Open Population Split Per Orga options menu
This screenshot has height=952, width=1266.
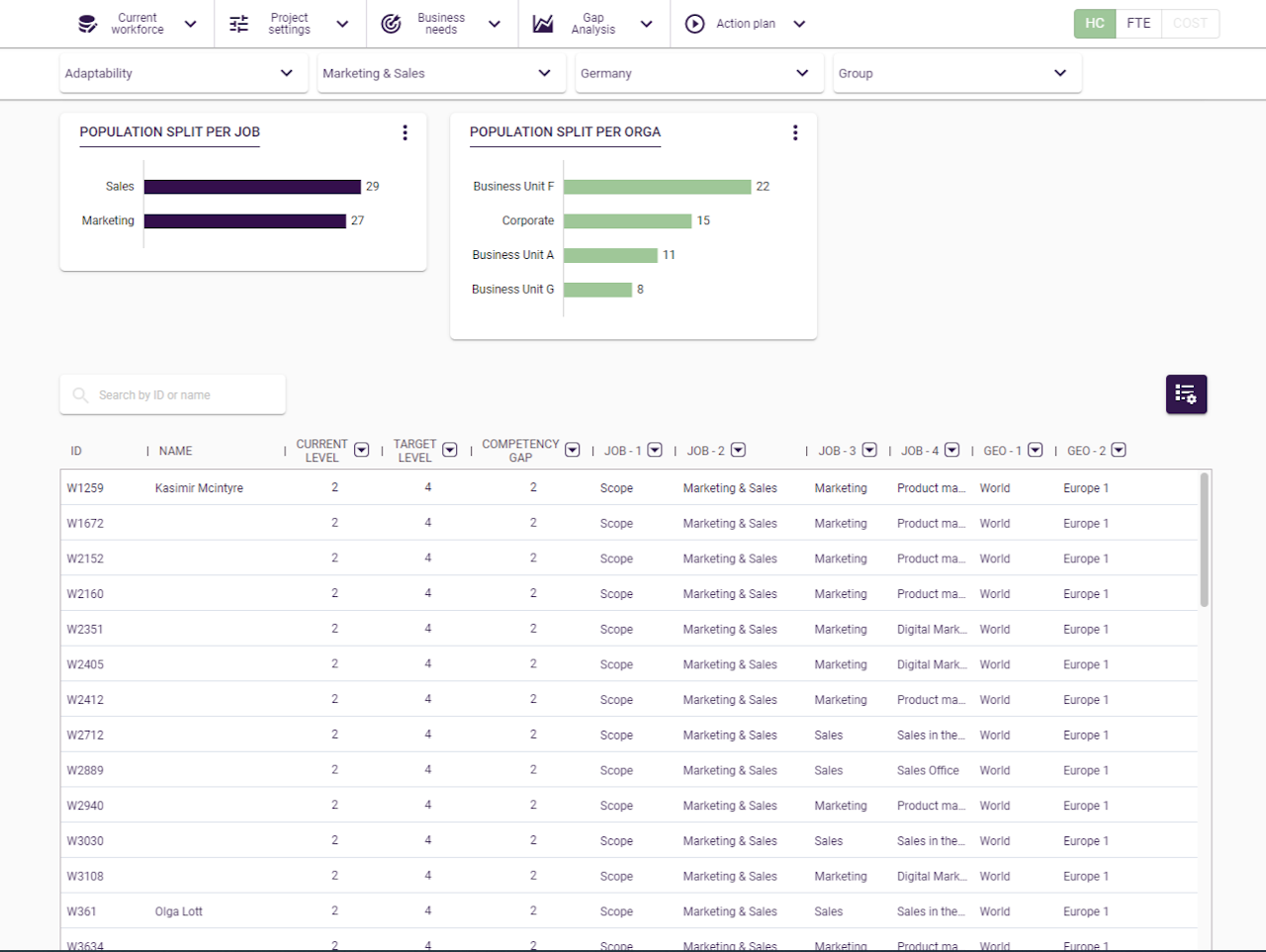795,132
